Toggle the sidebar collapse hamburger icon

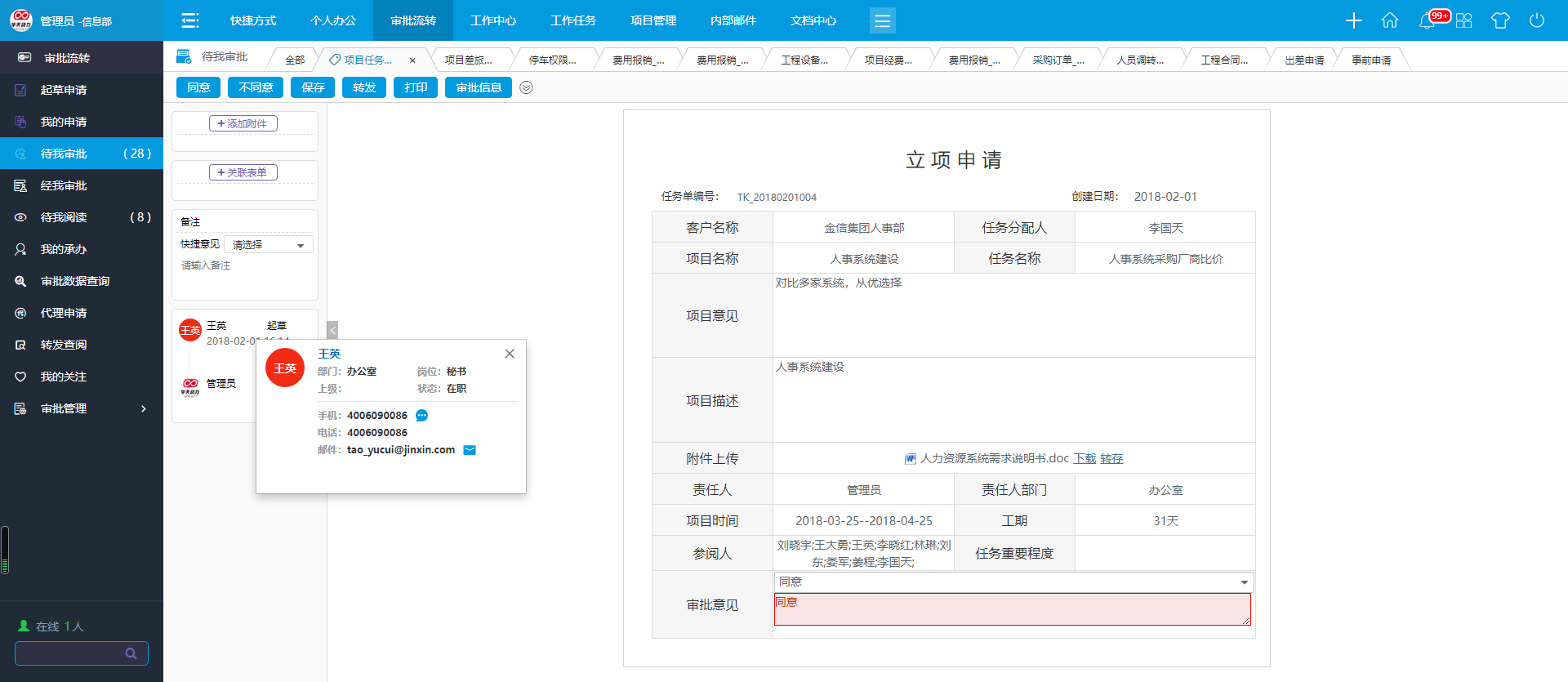pos(190,20)
